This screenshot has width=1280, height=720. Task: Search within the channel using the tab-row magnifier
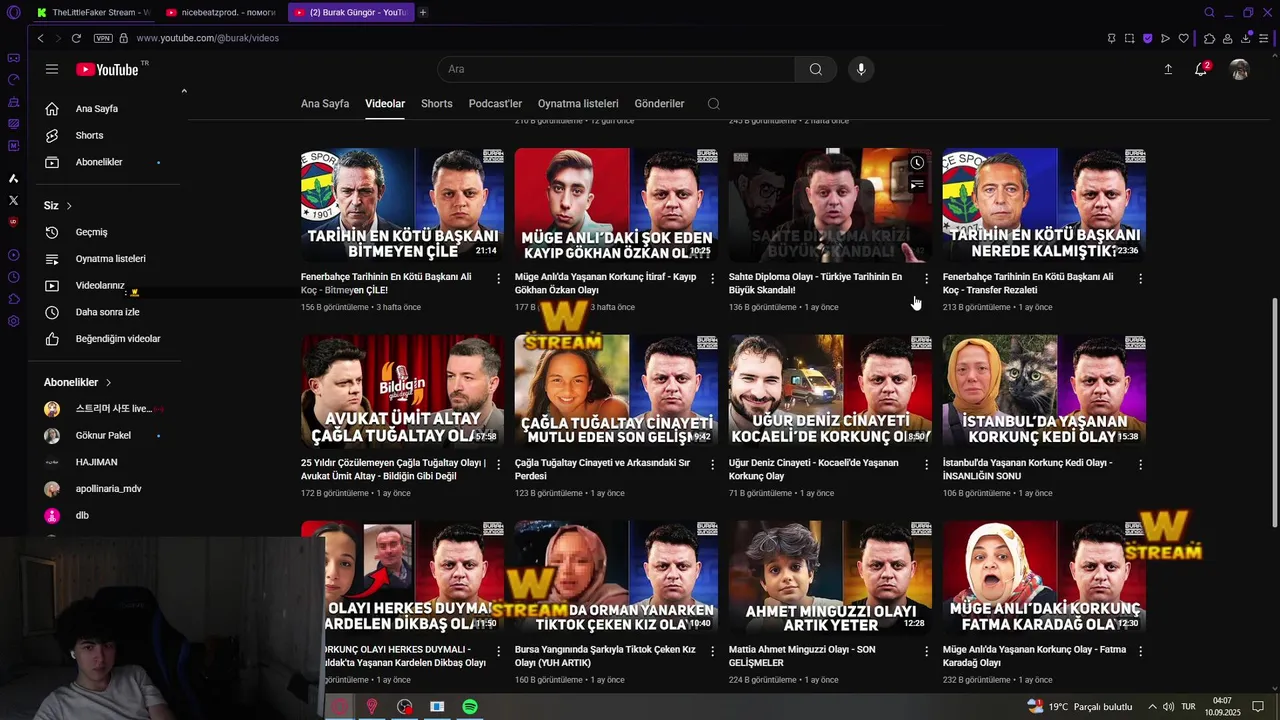tap(713, 104)
